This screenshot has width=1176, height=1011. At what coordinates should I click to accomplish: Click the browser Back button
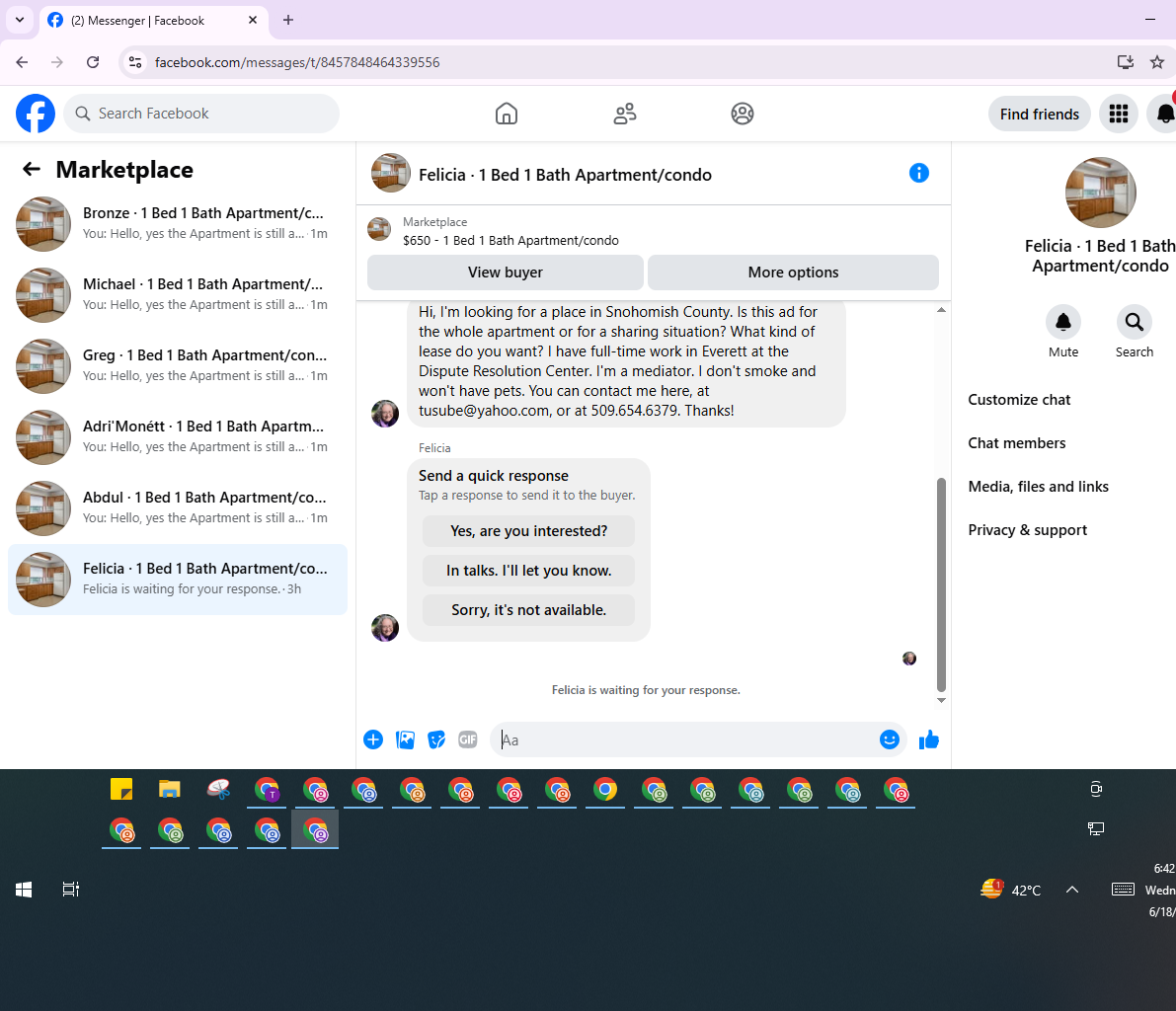pyautogui.click(x=22, y=62)
